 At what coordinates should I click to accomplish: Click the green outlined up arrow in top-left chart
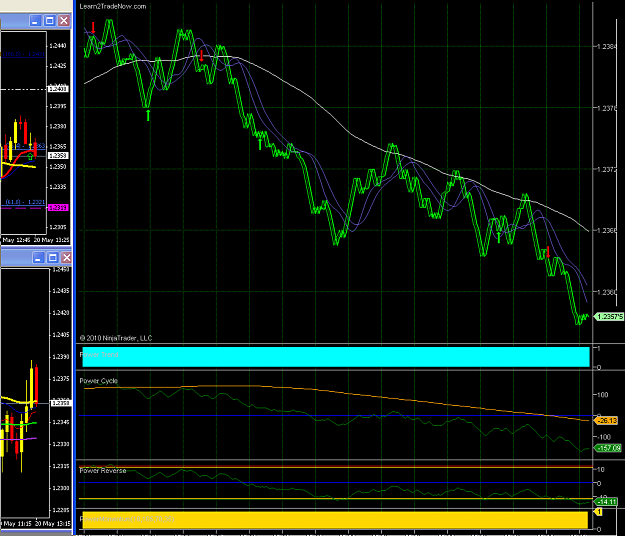click(x=30, y=157)
